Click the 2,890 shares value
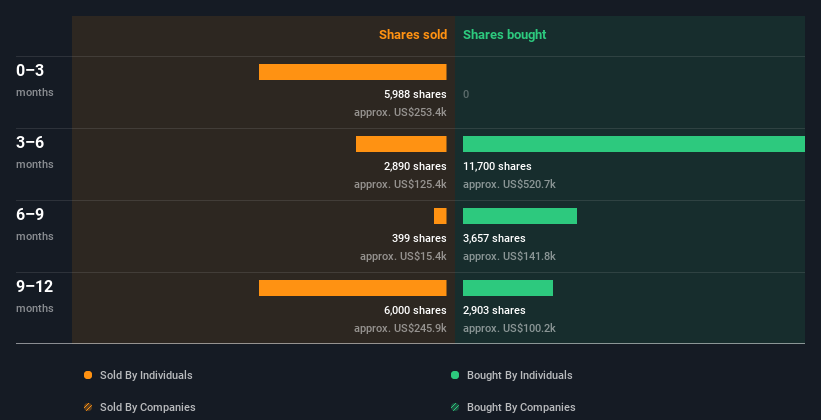 point(415,166)
